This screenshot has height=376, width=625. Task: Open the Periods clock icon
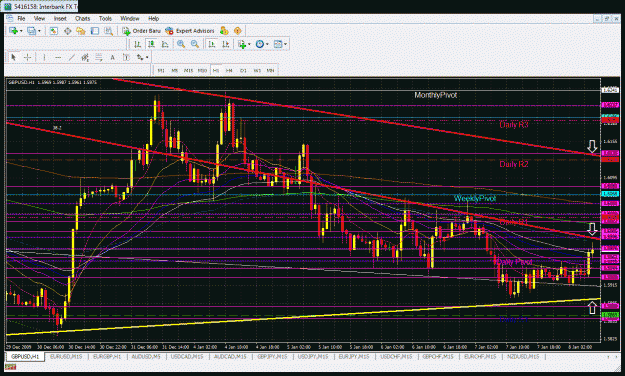point(260,44)
